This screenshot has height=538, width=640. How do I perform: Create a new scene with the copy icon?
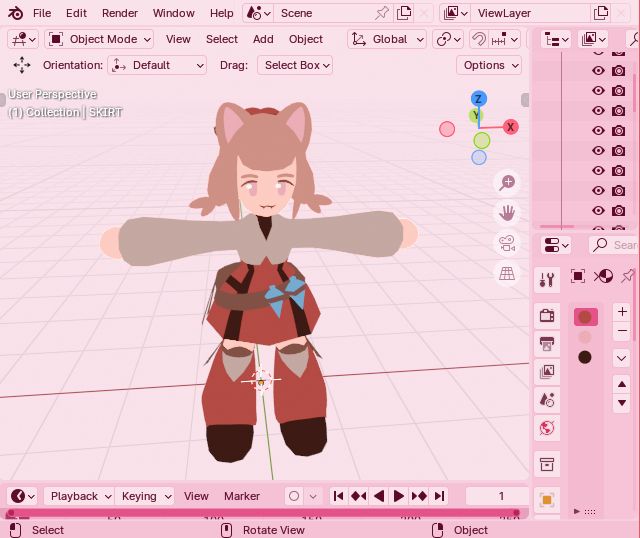pos(404,13)
